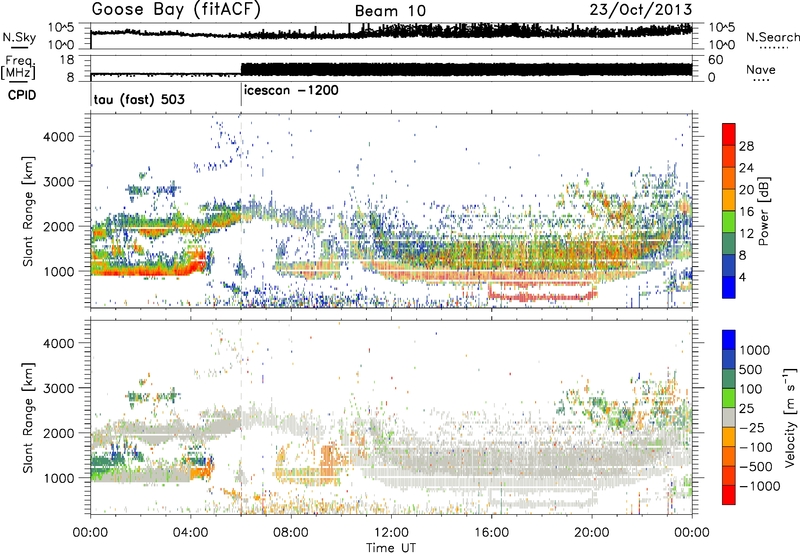Click the 'Nave' legend label

pyautogui.click(x=761, y=69)
